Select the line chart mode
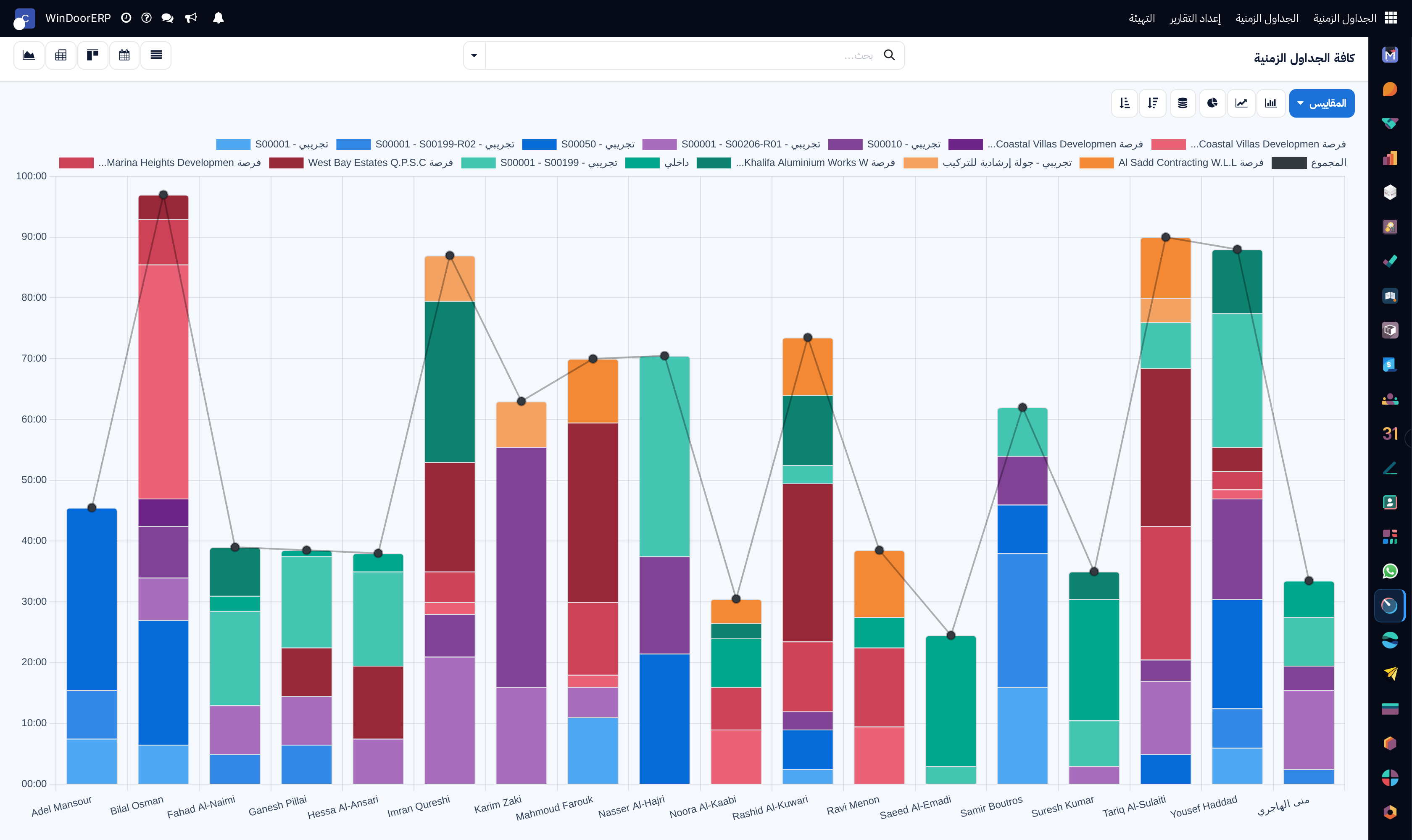 (1241, 103)
